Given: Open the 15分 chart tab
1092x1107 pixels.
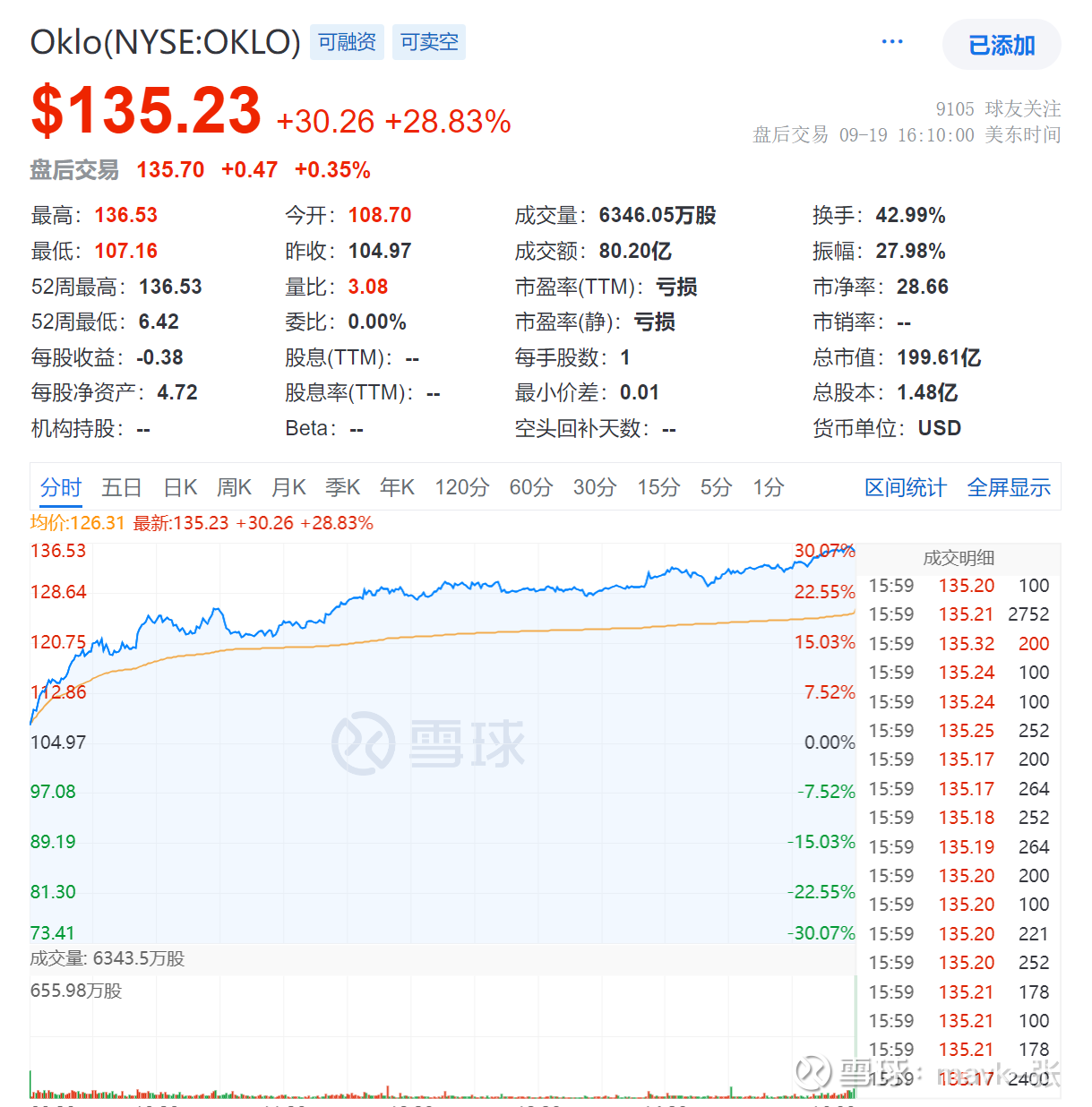Looking at the screenshot, I should [x=658, y=487].
